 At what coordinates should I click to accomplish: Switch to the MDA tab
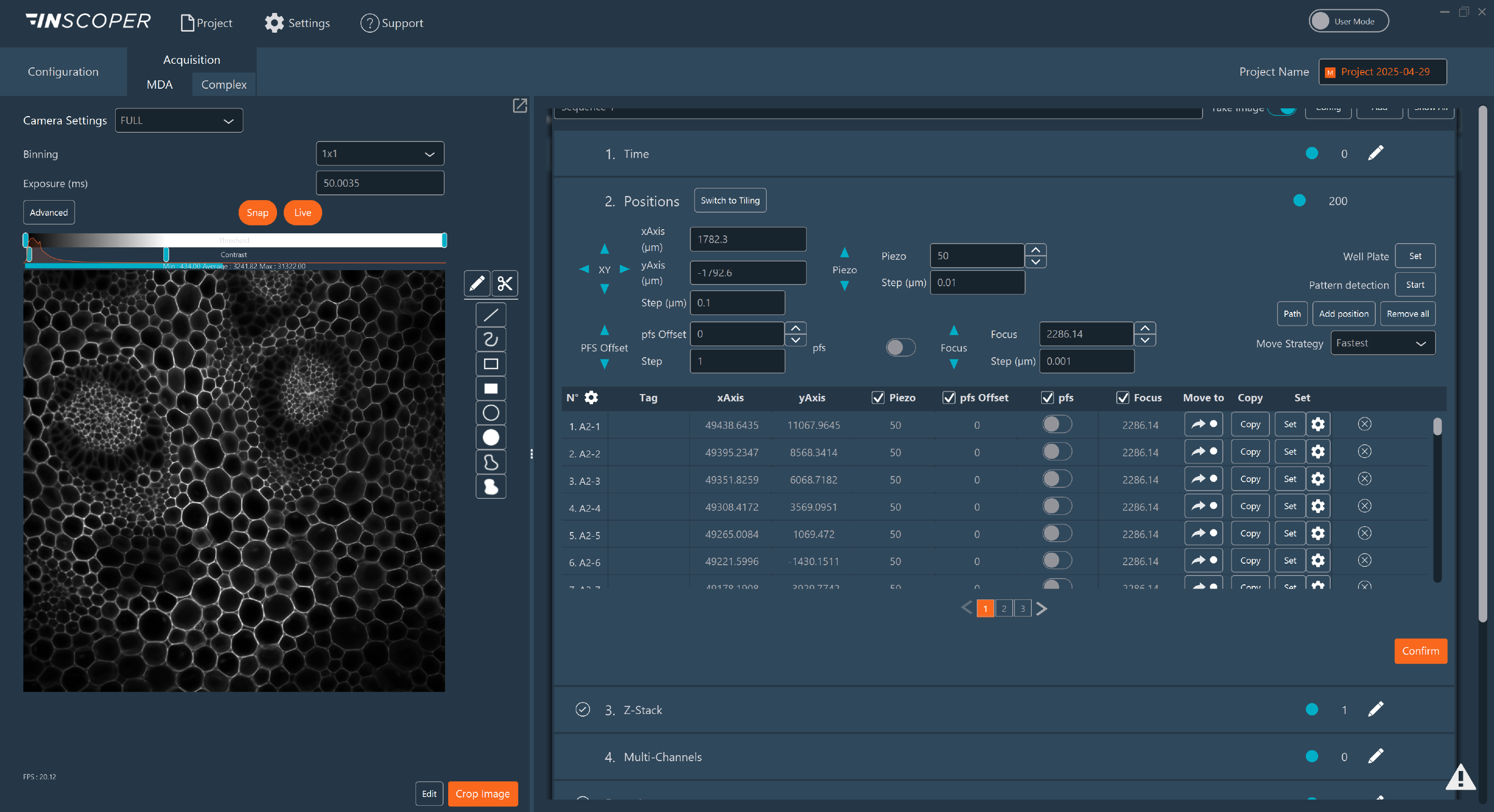click(x=159, y=85)
